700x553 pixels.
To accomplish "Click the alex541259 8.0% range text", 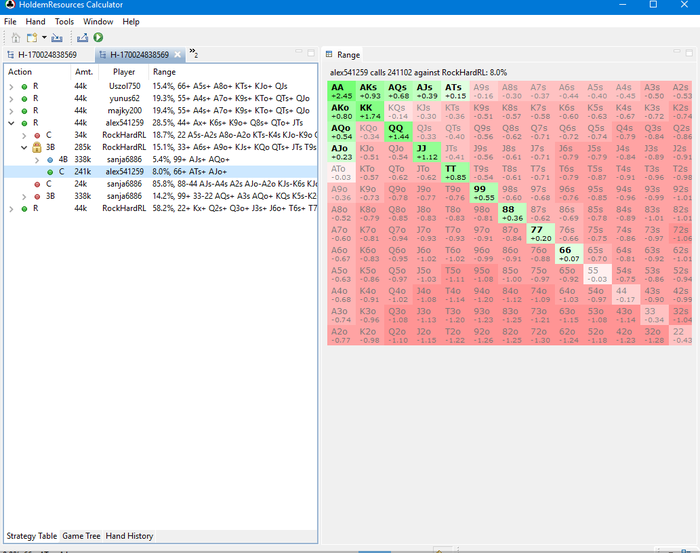I will (189, 172).
